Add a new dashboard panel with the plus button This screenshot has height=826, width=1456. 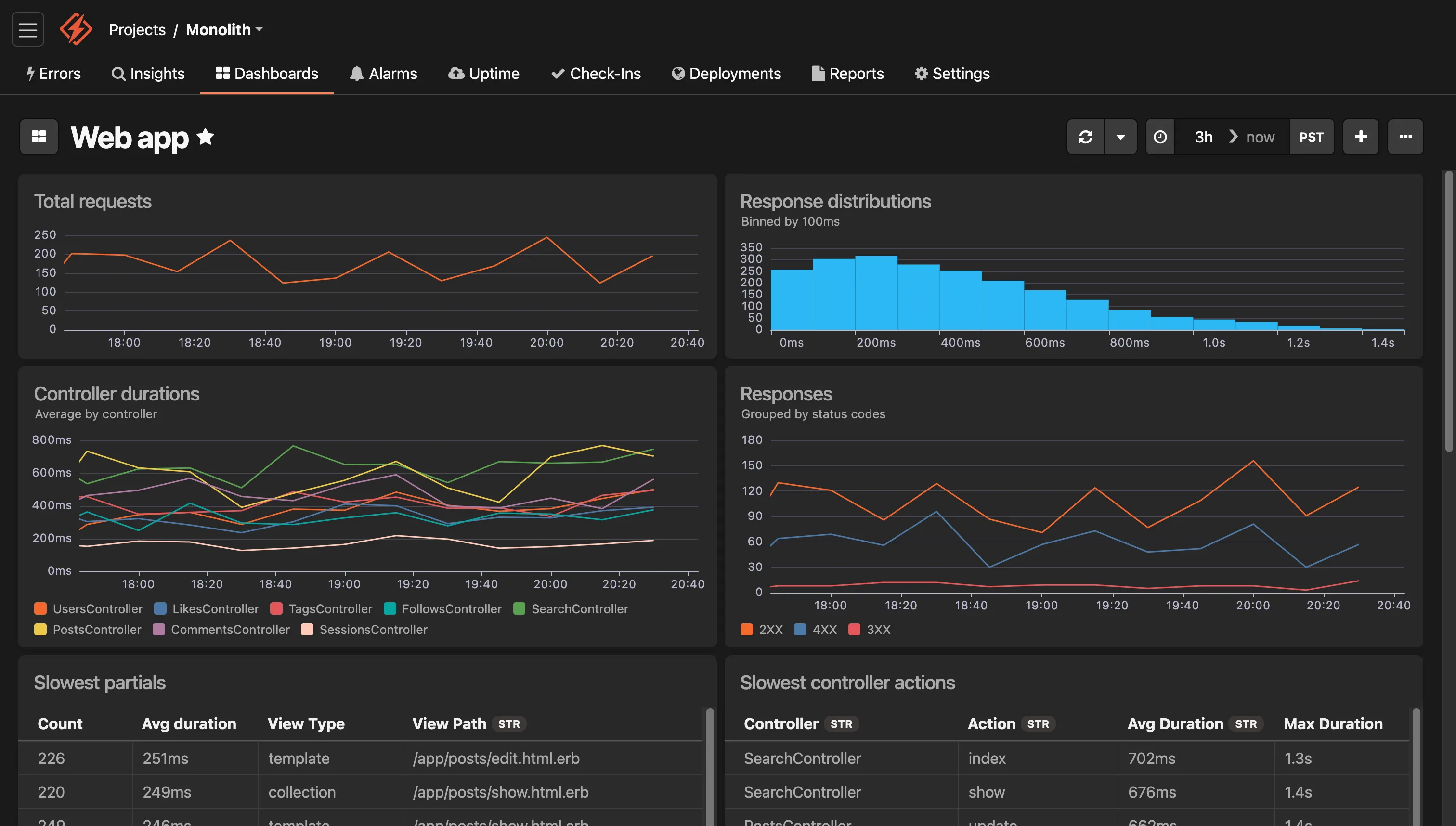(1361, 137)
